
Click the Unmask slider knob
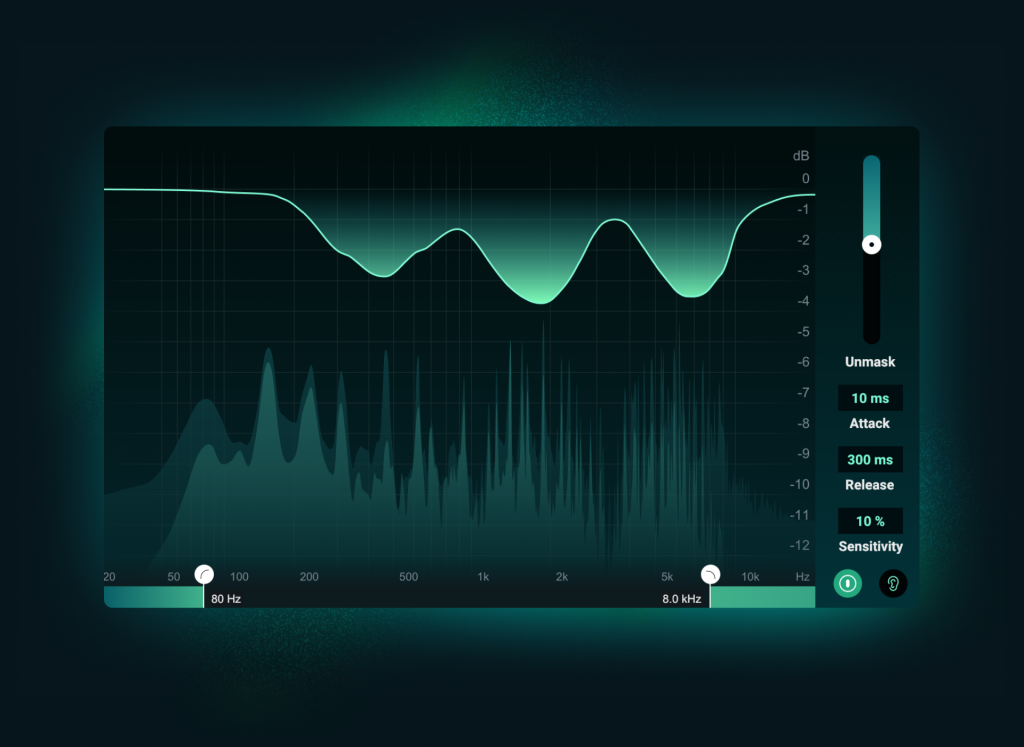pyautogui.click(x=872, y=244)
